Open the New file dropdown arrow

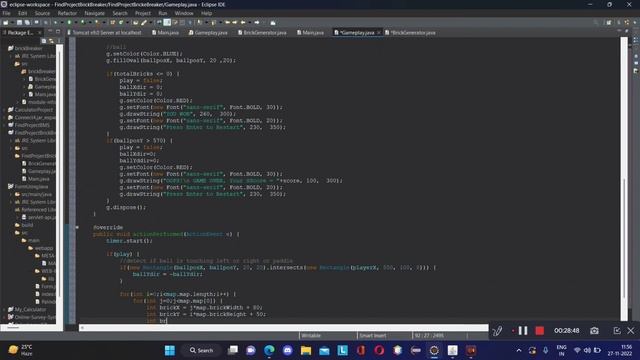12,22
